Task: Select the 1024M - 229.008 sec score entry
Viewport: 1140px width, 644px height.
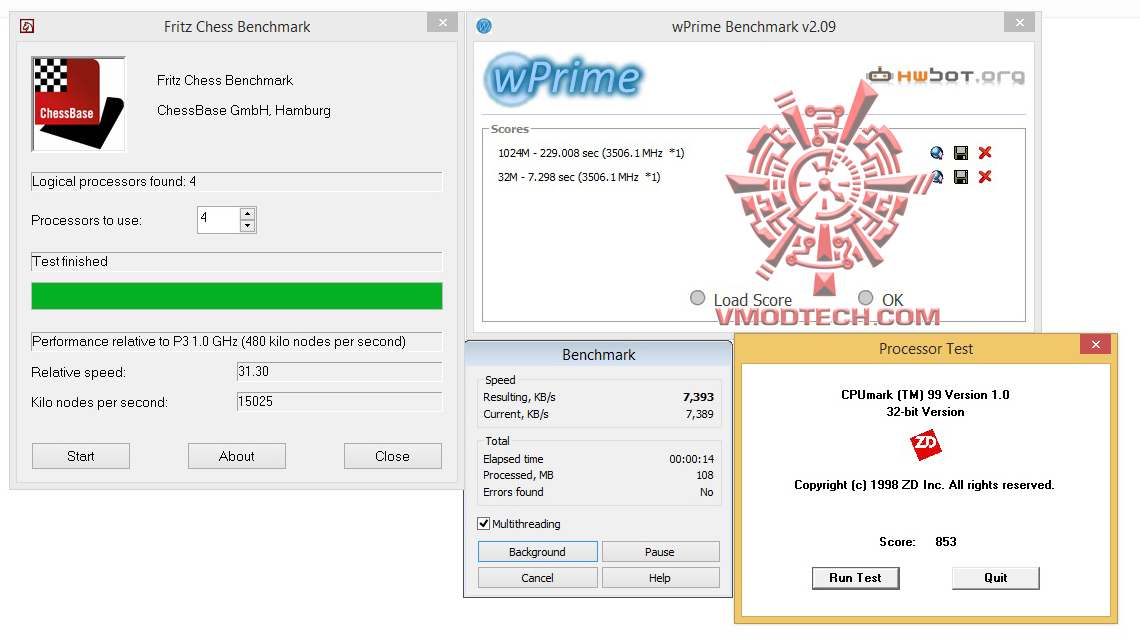Action: (591, 153)
